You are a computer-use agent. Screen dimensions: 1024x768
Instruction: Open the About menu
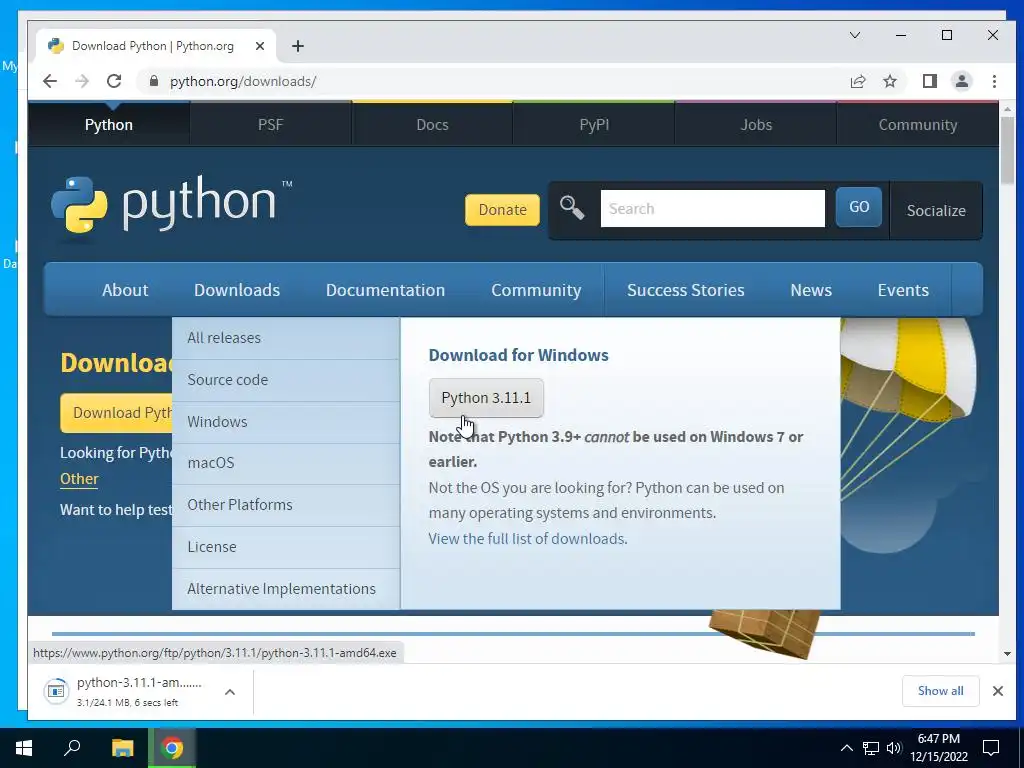(x=125, y=290)
